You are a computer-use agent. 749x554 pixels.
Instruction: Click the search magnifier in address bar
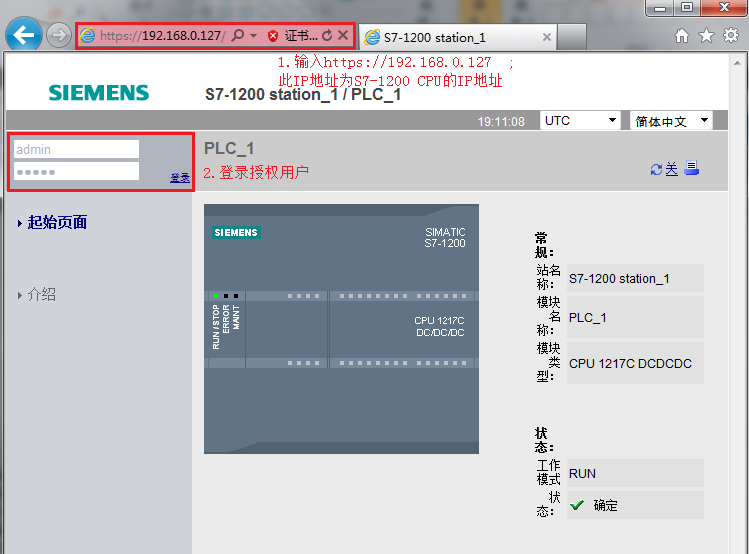[237, 35]
